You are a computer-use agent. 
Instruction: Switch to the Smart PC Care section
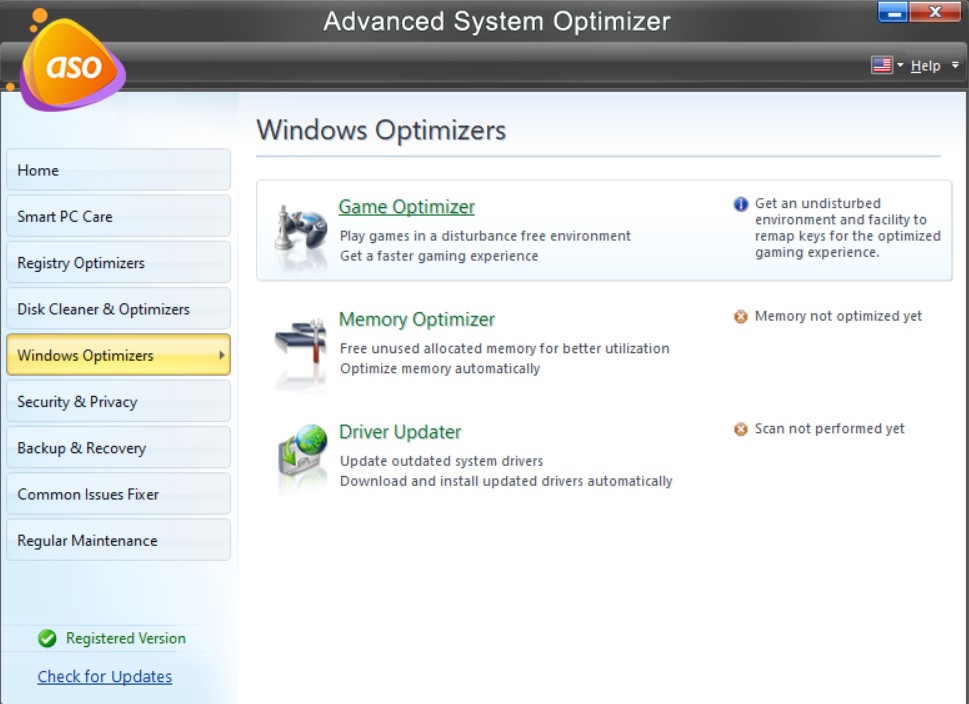(x=118, y=215)
